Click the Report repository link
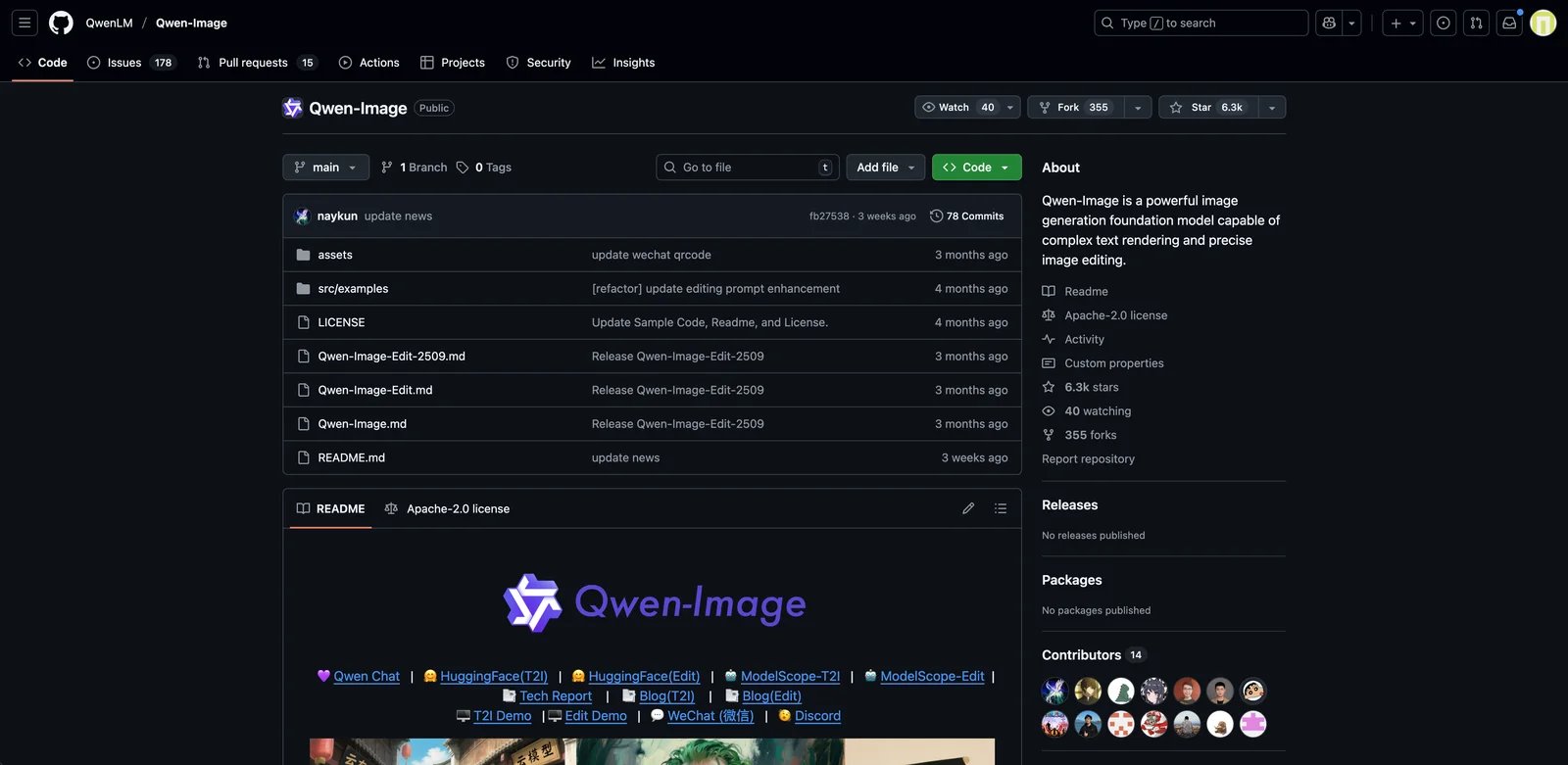The image size is (1568, 765). click(x=1088, y=458)
